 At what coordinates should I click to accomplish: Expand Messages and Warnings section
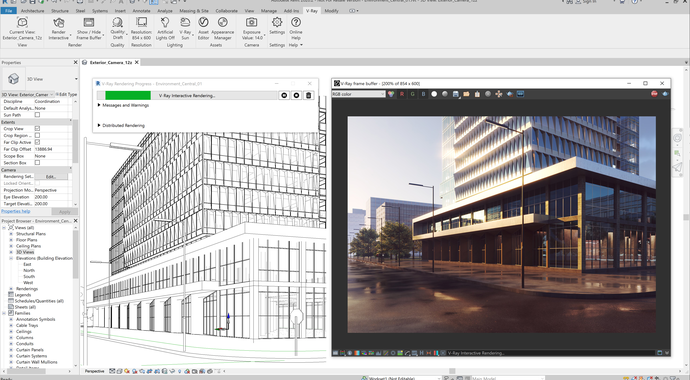point(123,106)
